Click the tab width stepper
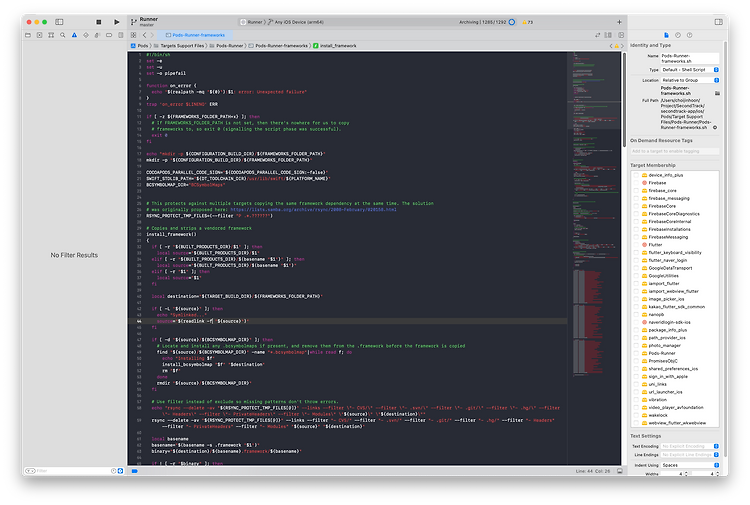Screen dimensions: 750x505 (x=686, y=474)
